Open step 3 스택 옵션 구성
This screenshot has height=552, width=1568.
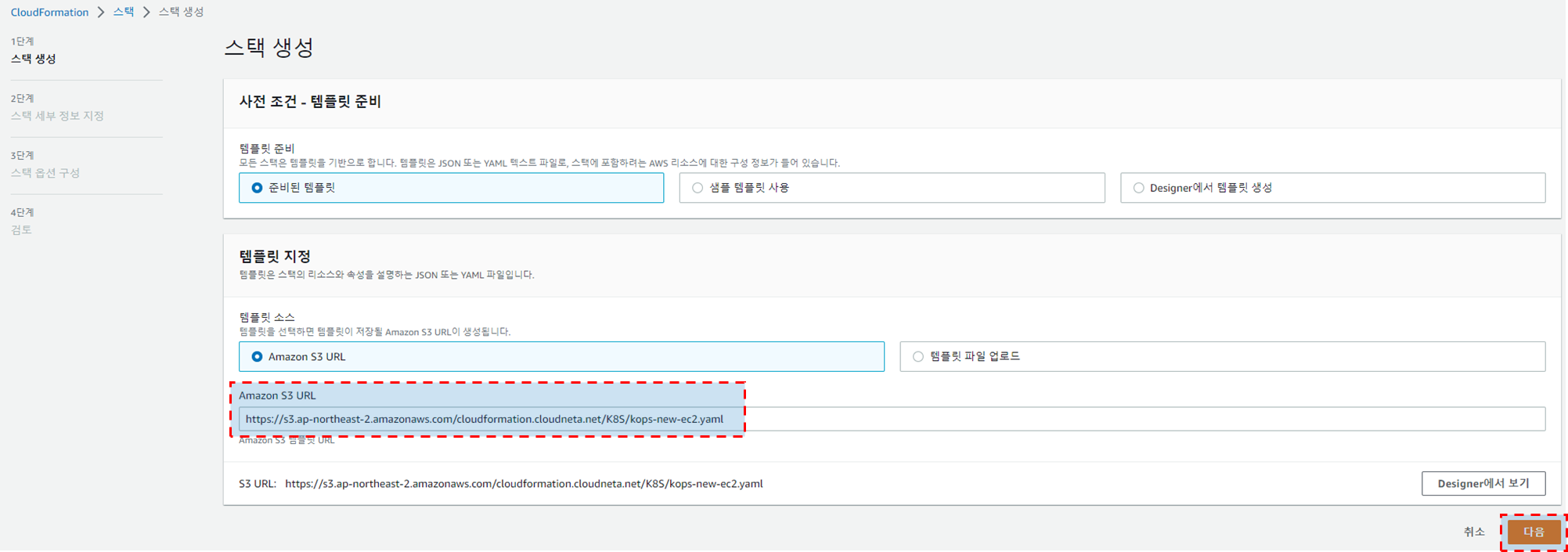(45, 173)
